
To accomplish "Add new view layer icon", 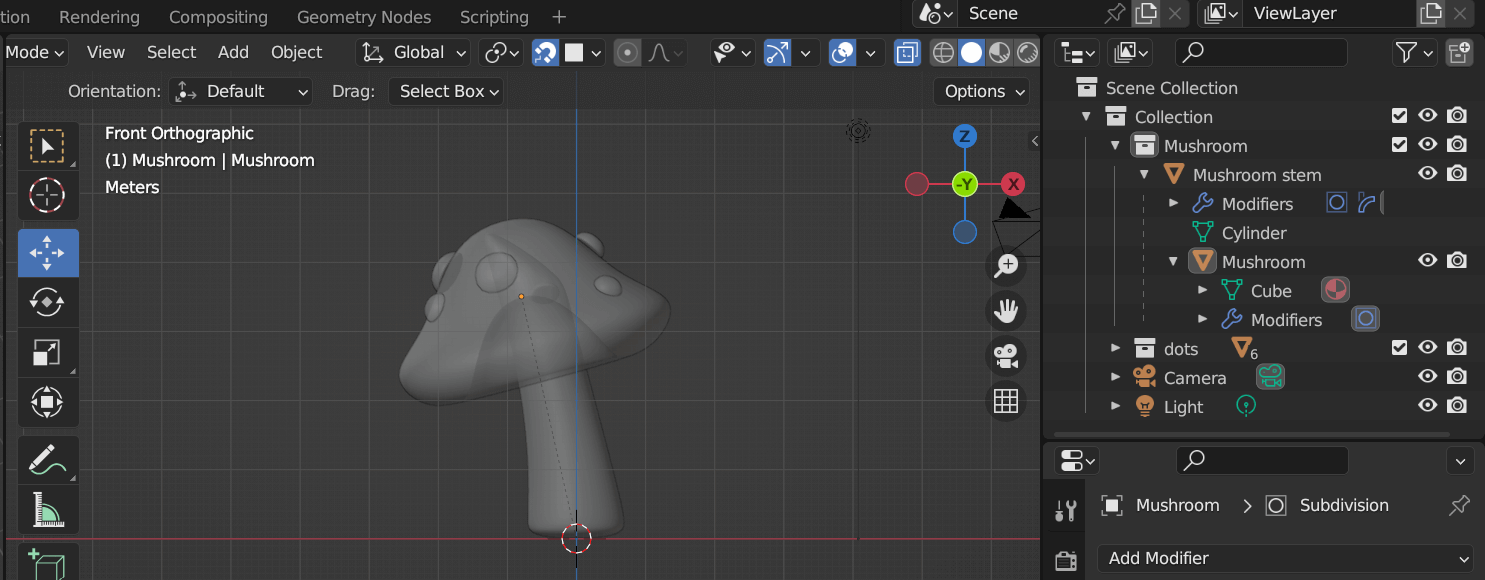I will click(x=1431, y=13).
